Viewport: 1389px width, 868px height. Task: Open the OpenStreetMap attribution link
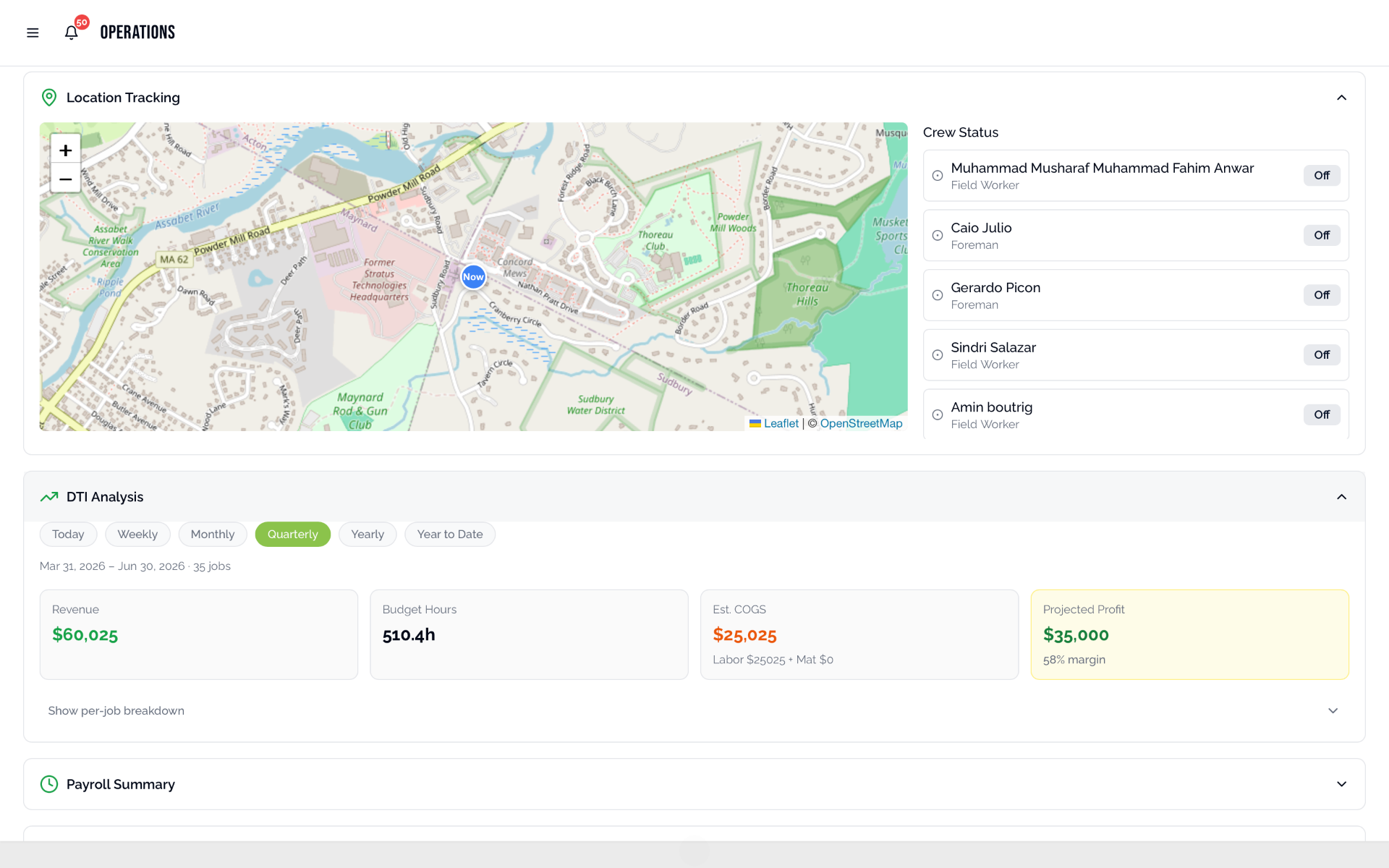coord(861,424)
